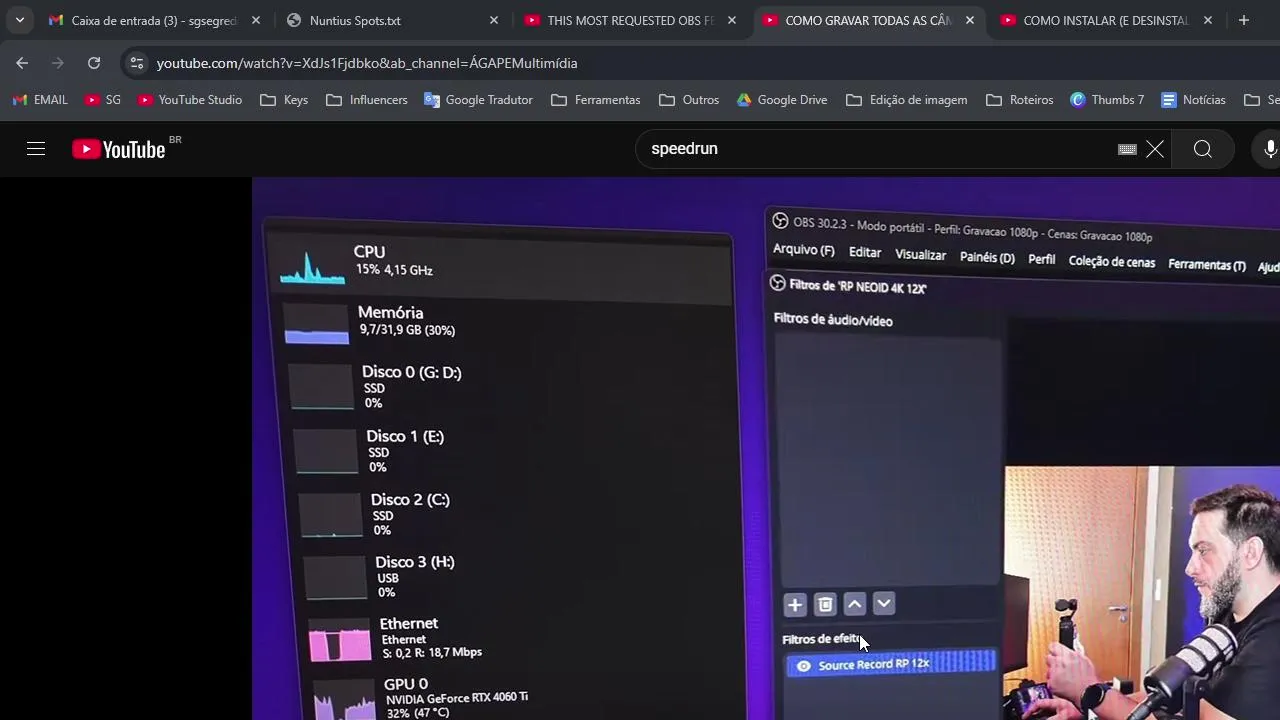Move filter up with arrow button
Image resolution: width=1280 pixels, height=720 pixels.
854,604
